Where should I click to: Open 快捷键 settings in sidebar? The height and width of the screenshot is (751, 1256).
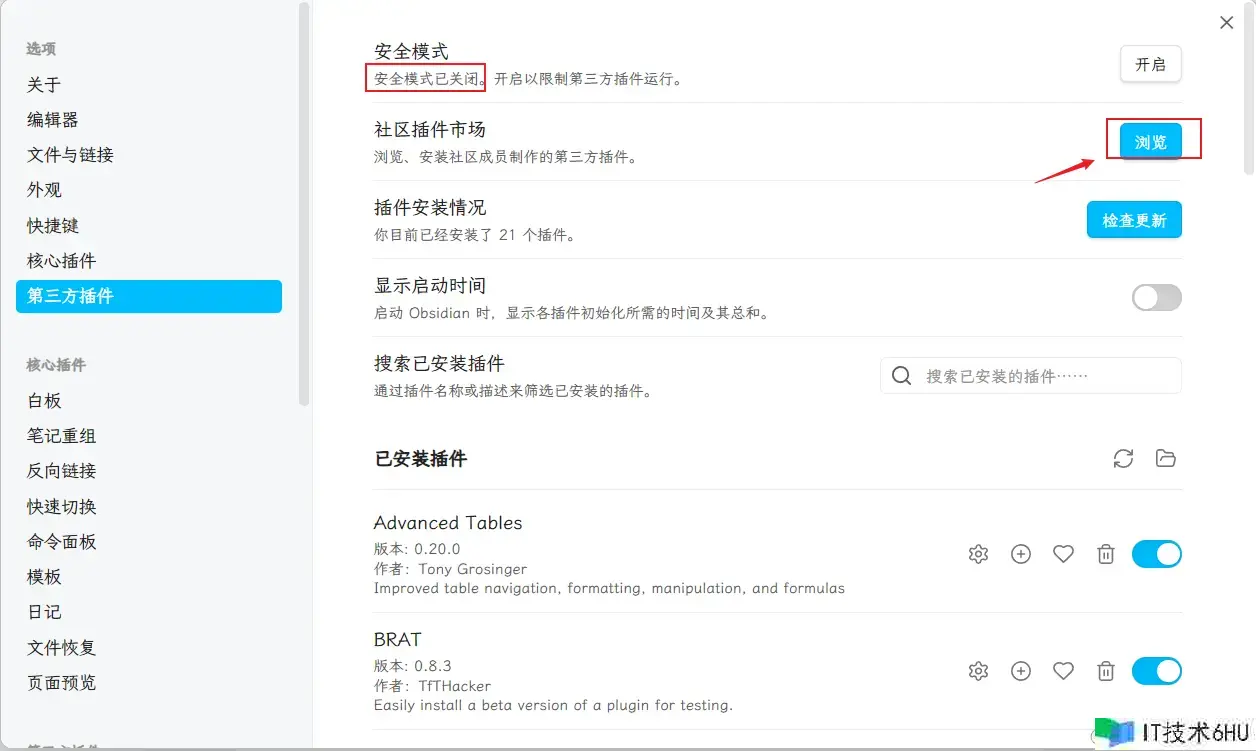pos(52,226)
